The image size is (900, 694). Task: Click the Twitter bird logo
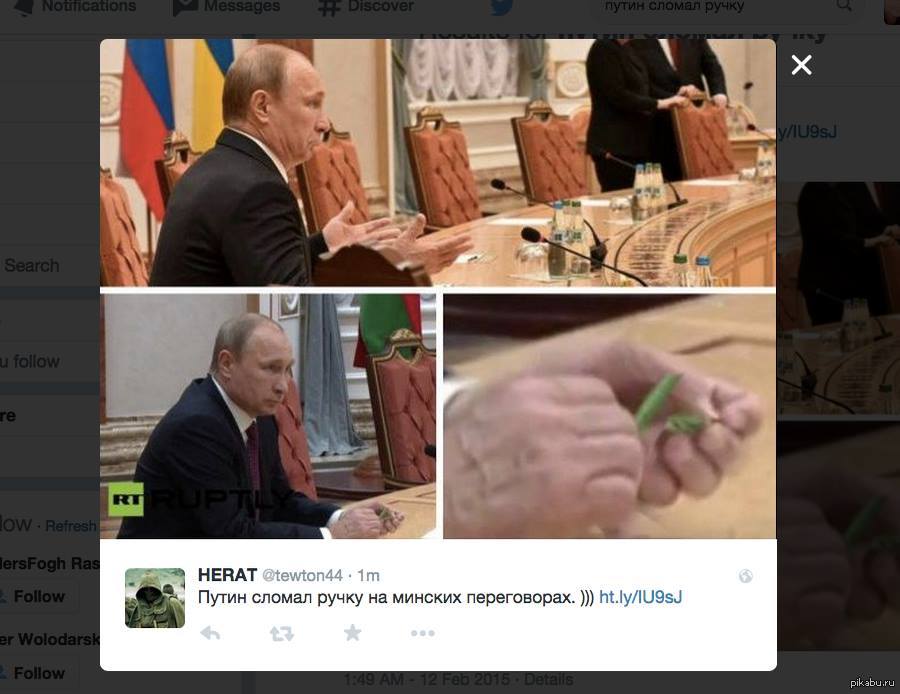point(501,7)
